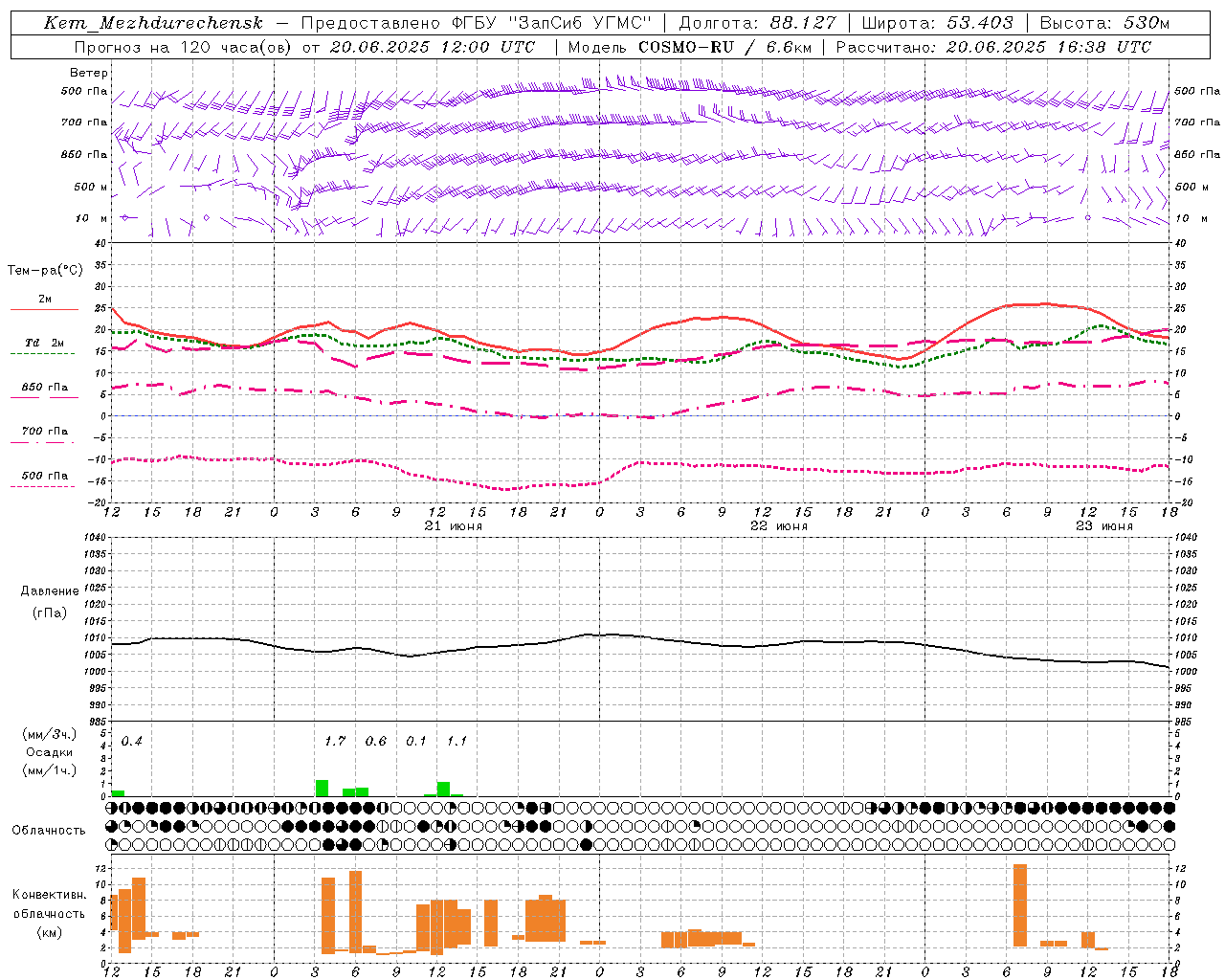Viewport: 1225px width, 980px height.
Task: Click the "700 гПа" label in the temperature legend
Action: tap(45, 432)
